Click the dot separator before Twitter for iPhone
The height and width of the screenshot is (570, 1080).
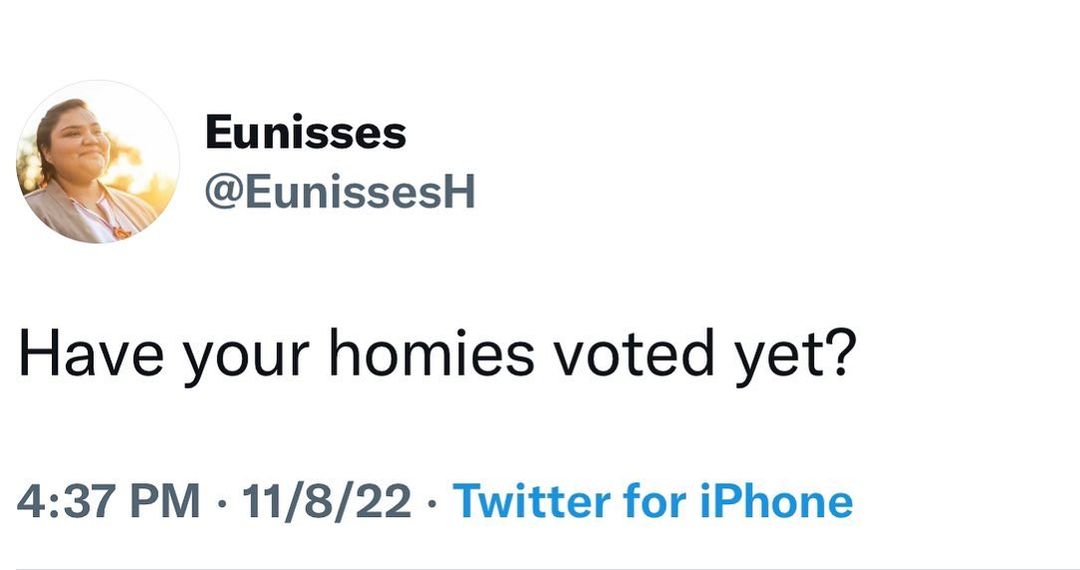tap(432, 502)
